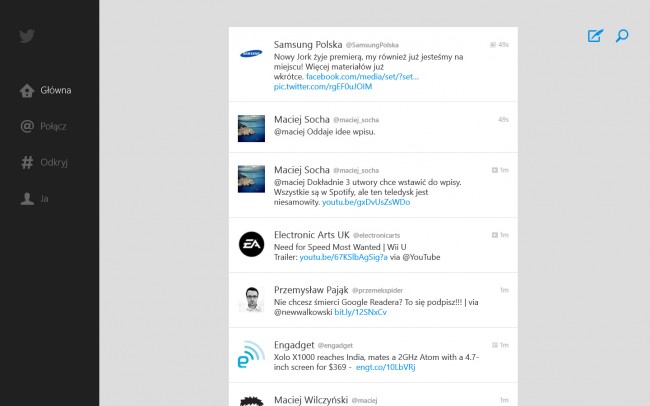Select the Ja menu label

point(44,199)
